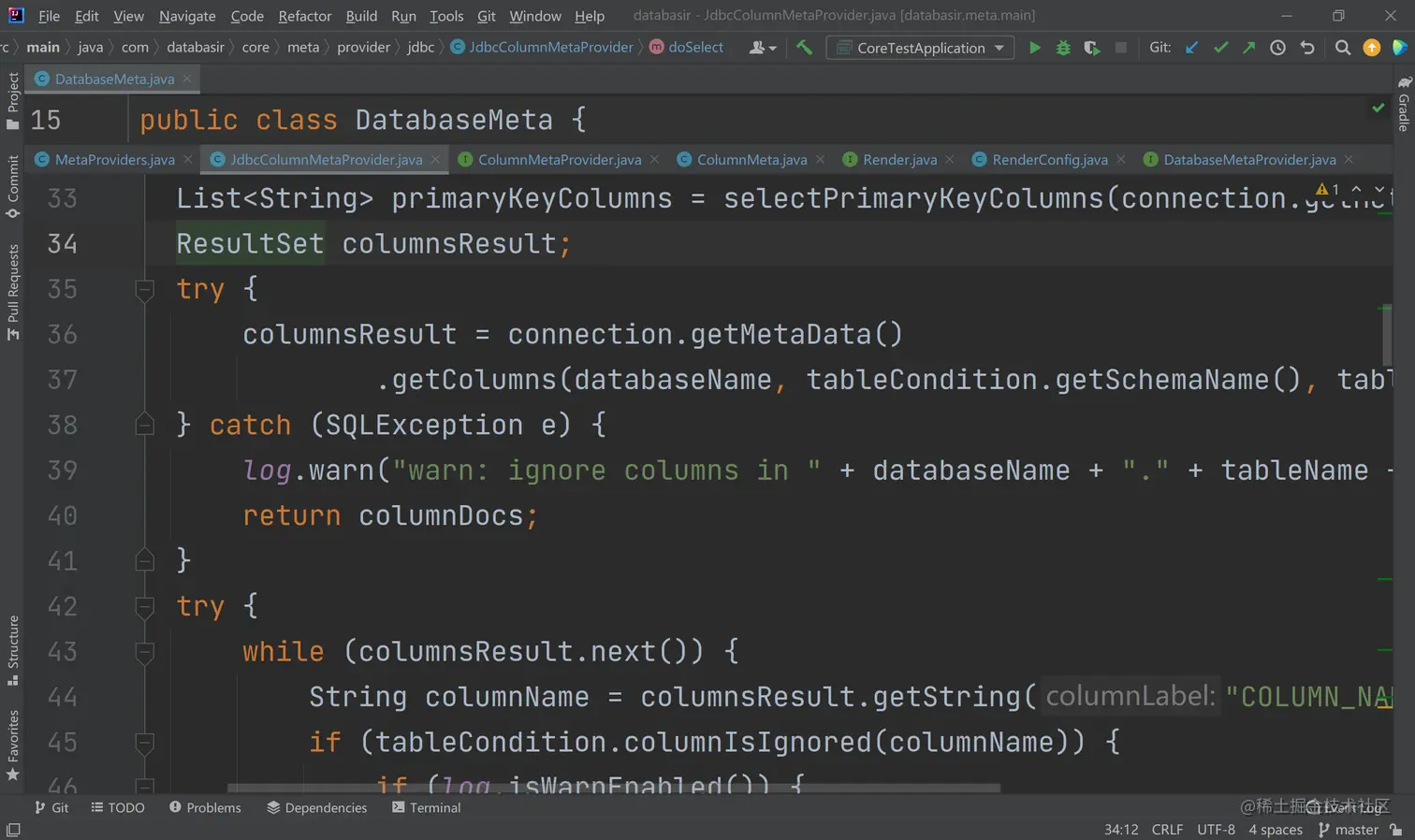The width and height of the screenshot is (1415, 840).
Task: Click the orange IDE update arrow icon
Action: pos(1372,47)
